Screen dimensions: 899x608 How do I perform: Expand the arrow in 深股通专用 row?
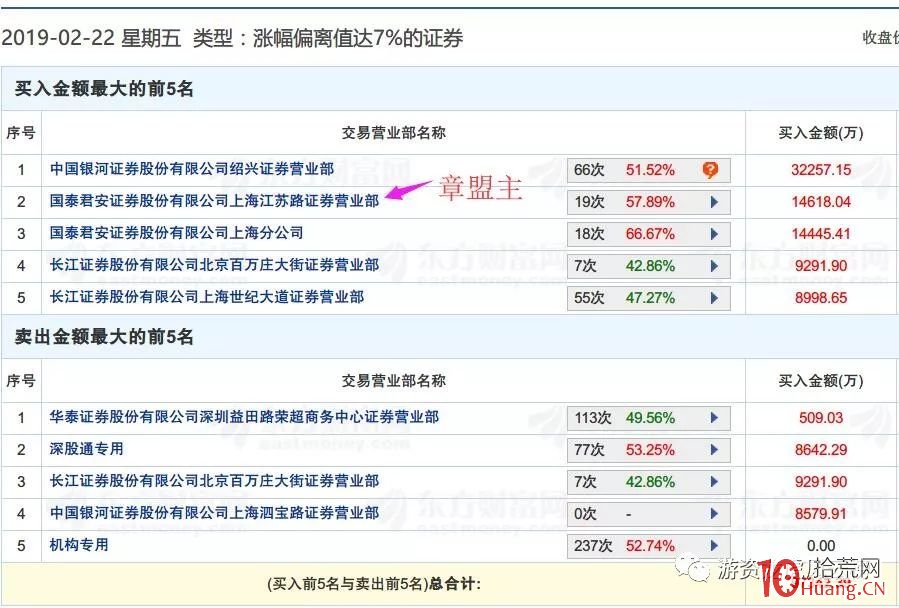[x=714, y=450]
